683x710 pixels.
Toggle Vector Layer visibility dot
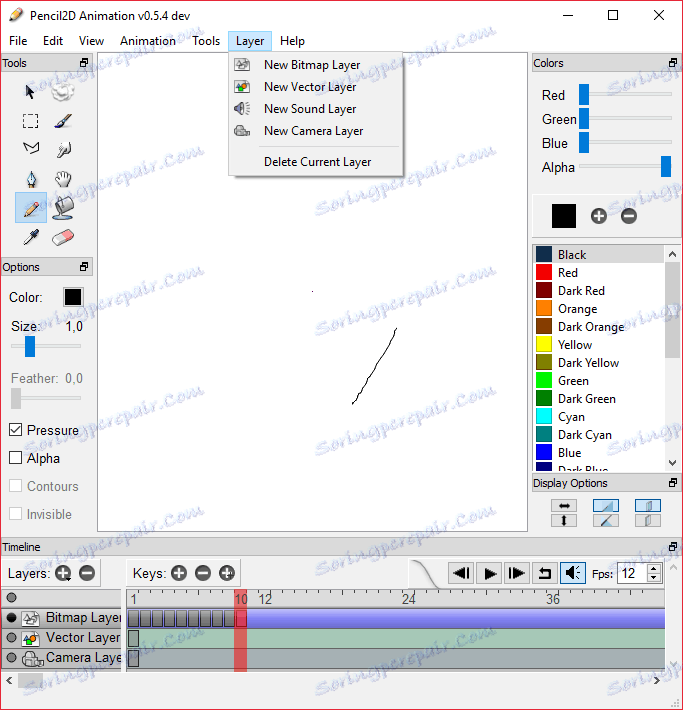pos(12,638)
